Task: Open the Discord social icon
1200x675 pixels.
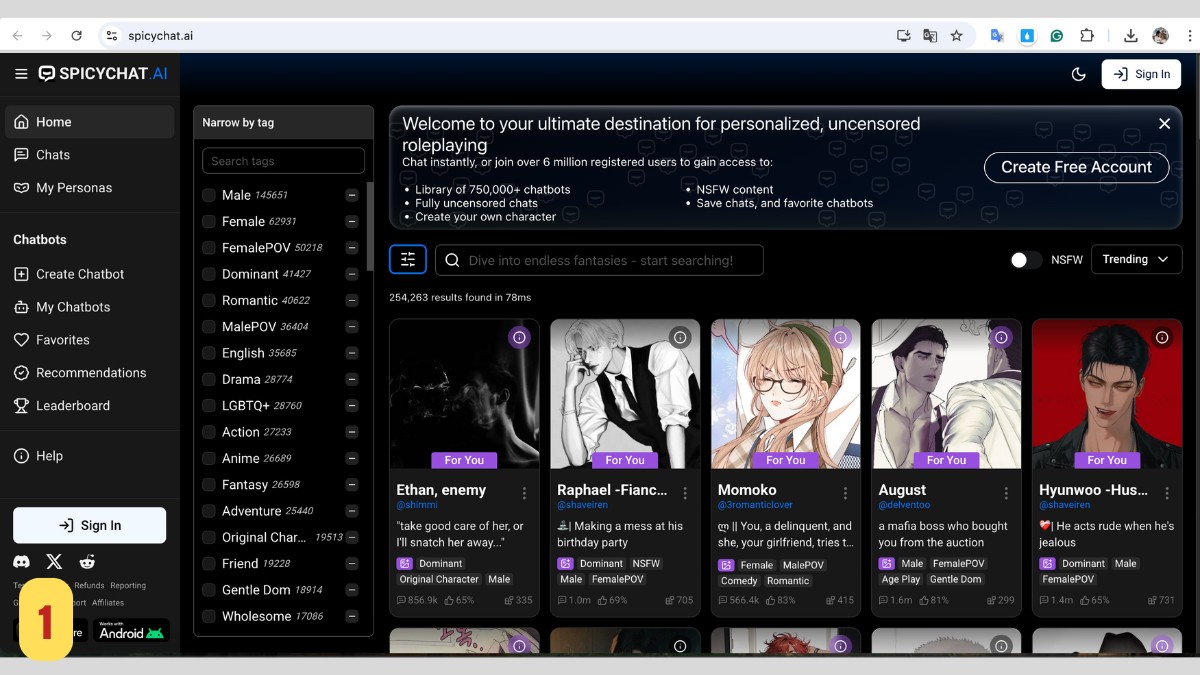Action: click(22, 562)
